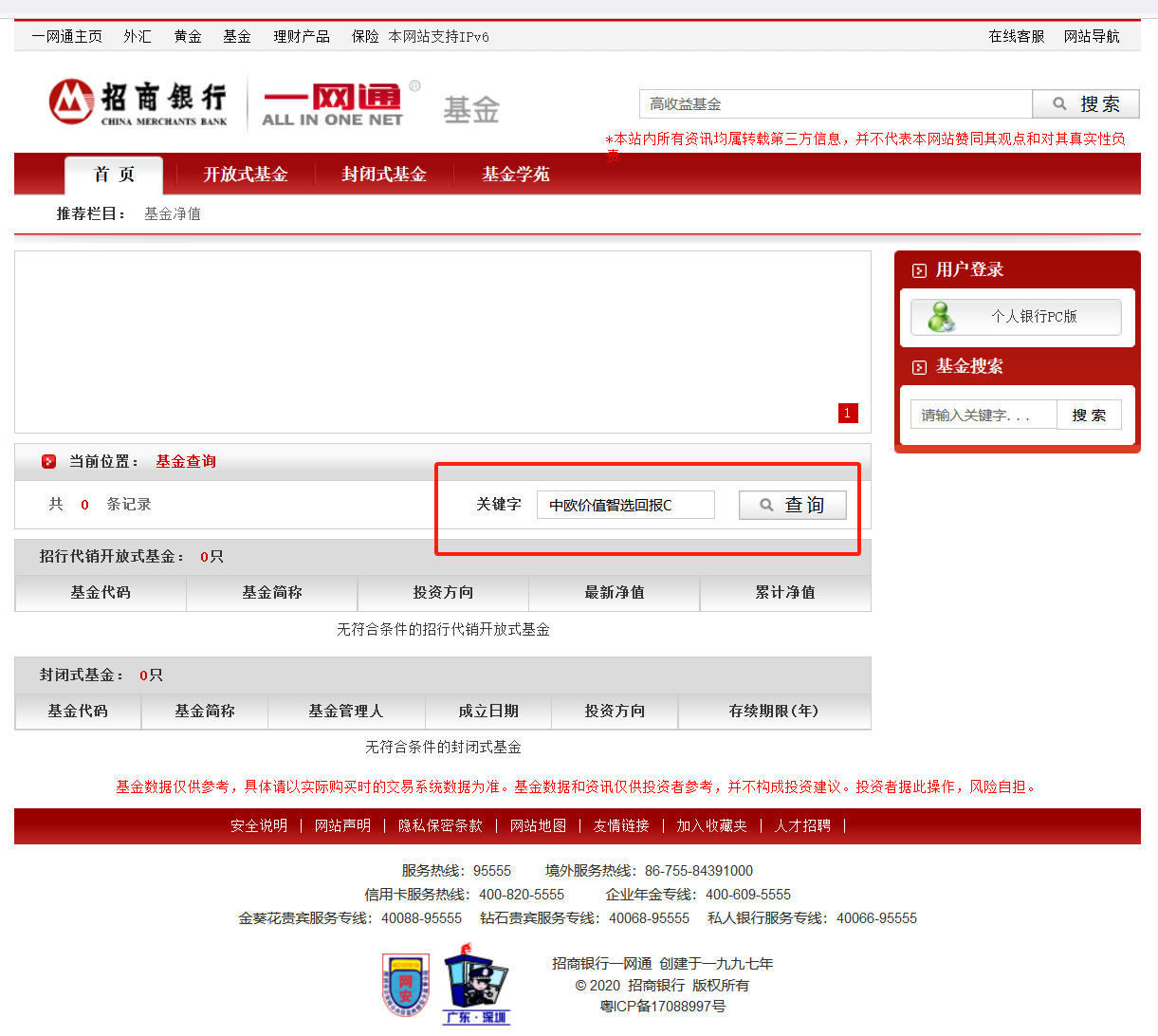Click the 累计净值 column header

(x=785, y=593)
